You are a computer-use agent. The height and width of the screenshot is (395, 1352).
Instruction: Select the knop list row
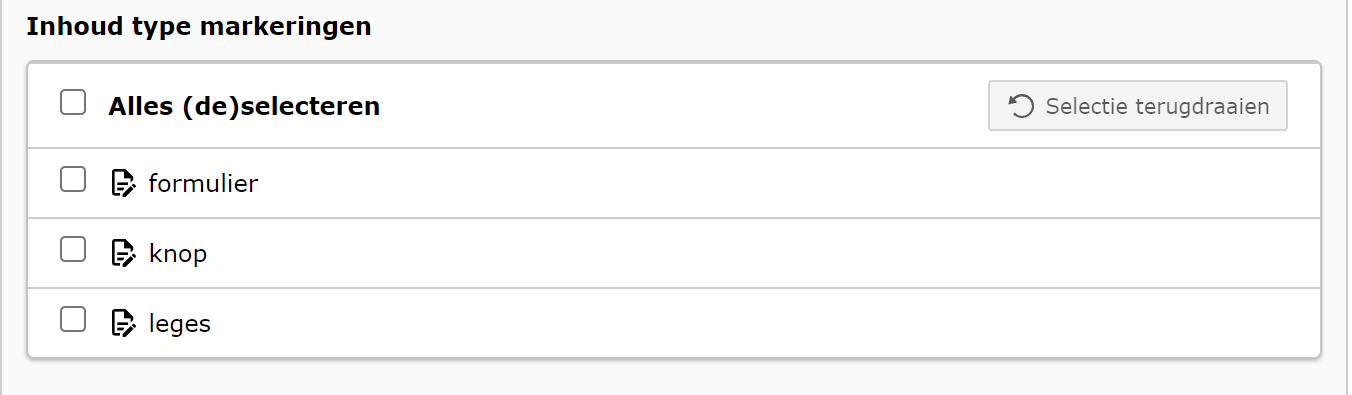(674, 253)
